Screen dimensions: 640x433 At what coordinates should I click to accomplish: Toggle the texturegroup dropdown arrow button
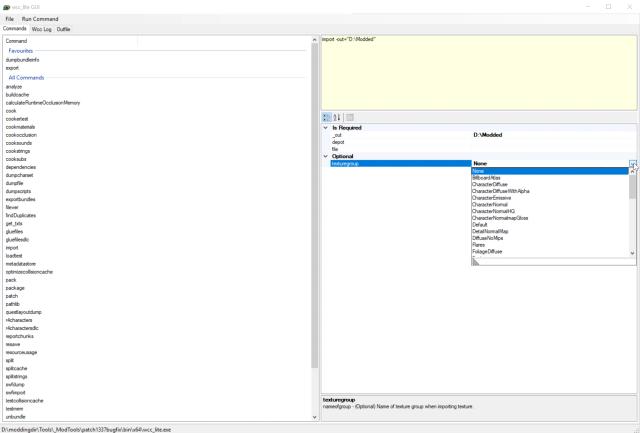point(632,163)
